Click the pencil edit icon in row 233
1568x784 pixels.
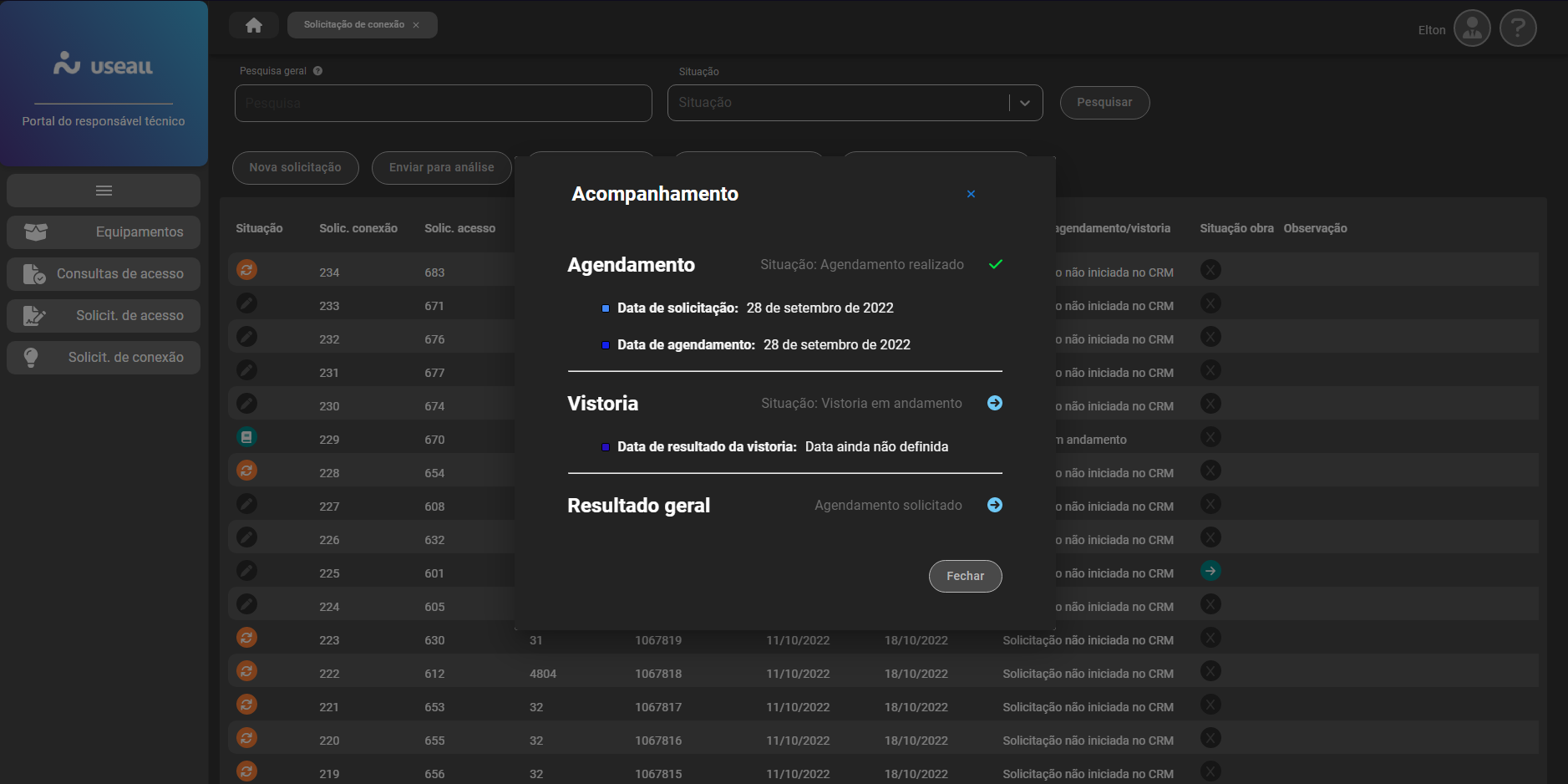pyautogui.click(x=246, y=303)
